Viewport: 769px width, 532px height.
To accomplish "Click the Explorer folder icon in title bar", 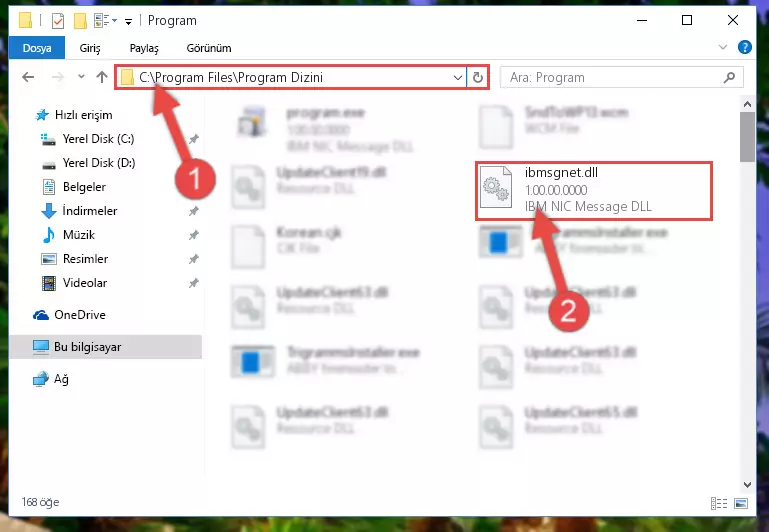I will (x=26, y=21).
